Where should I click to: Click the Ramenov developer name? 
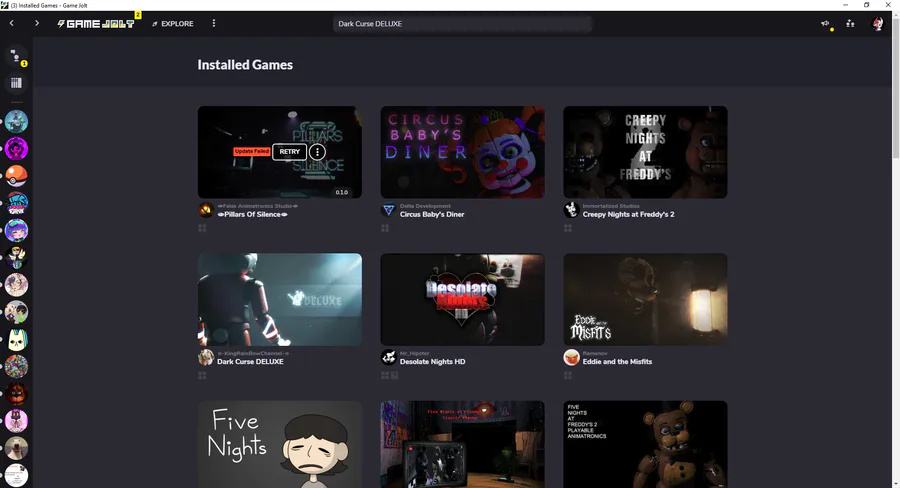tap(595, 354)
